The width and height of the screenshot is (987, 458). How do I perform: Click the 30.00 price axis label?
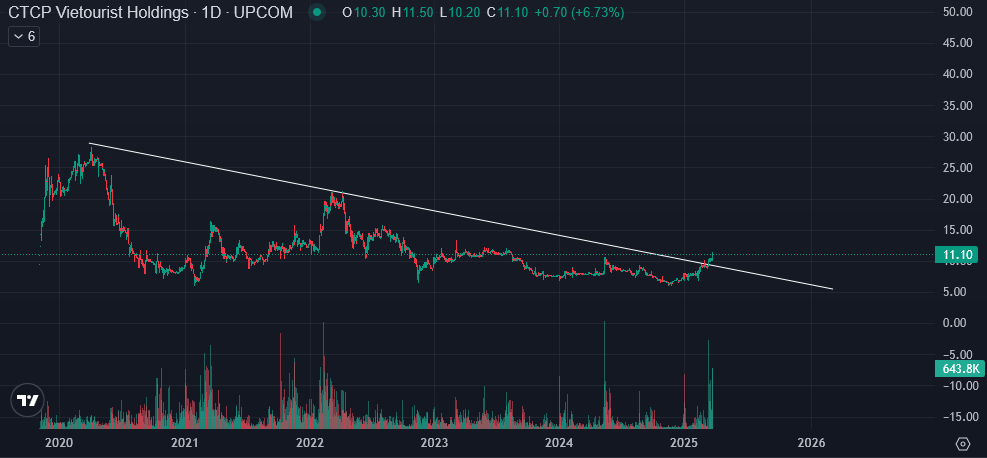(x=959, y=136)
